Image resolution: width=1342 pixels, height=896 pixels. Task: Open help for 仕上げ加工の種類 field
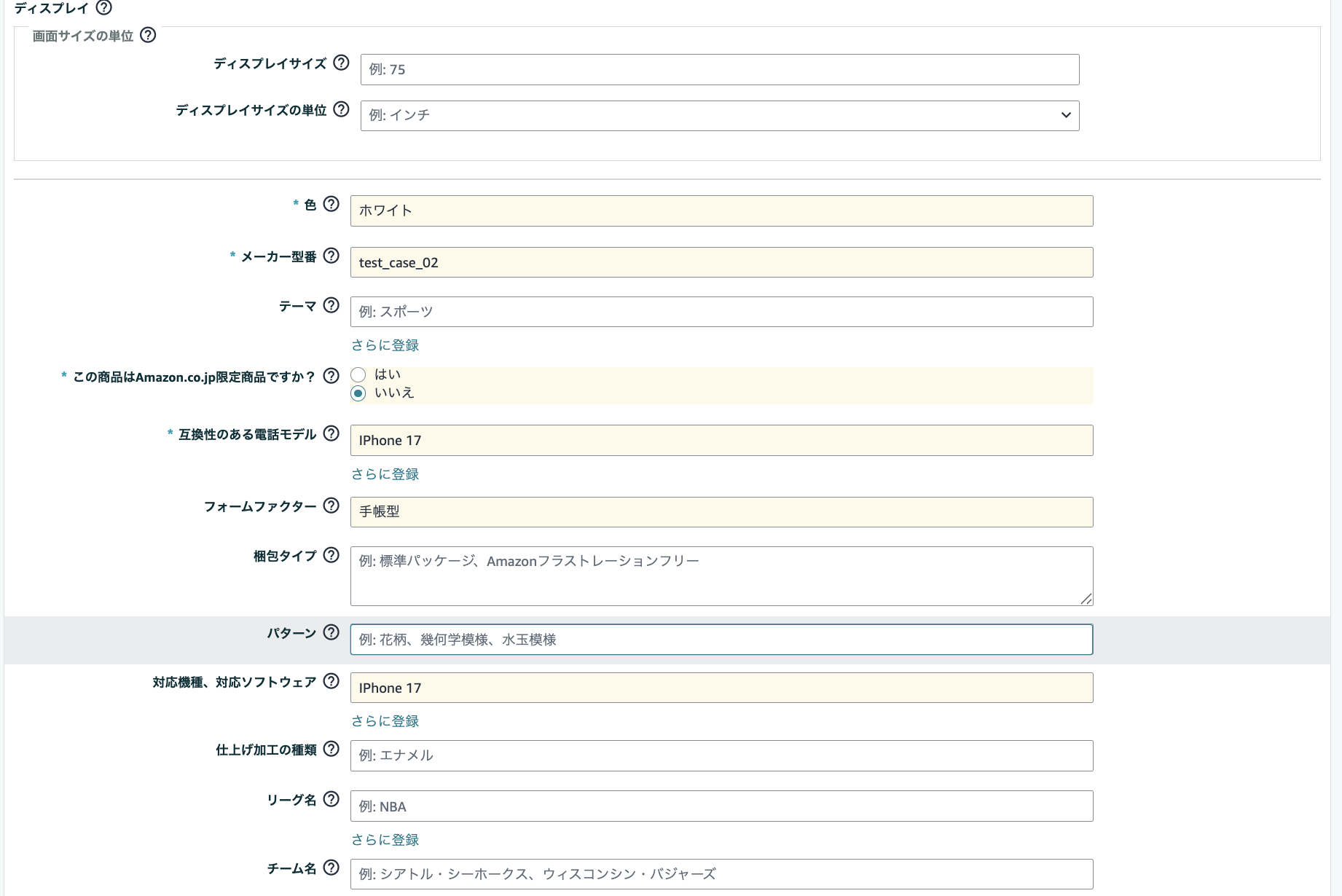[331, 749]
